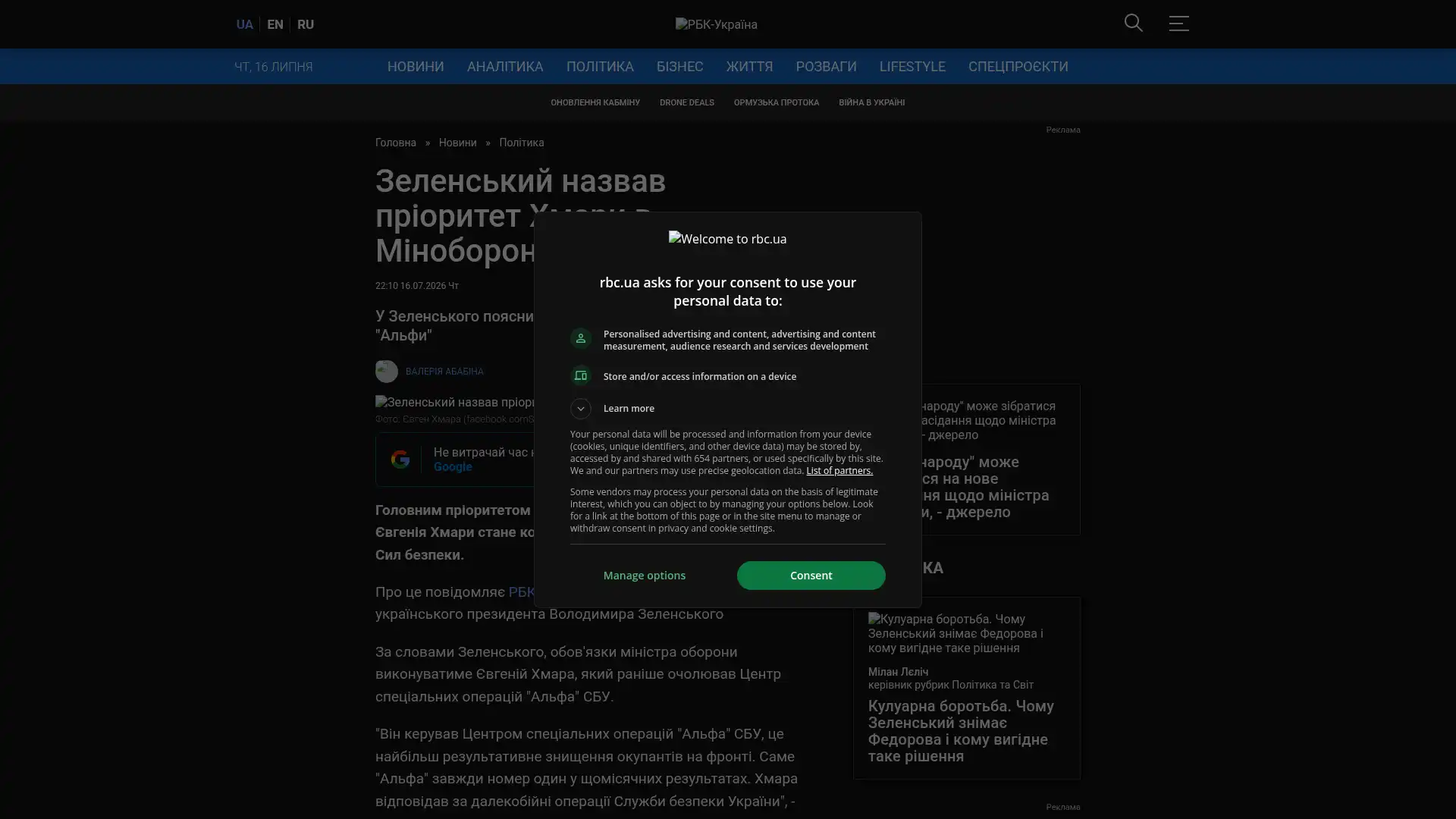Viewport: 1456px width, 819px height.
Task: Click the personalised advertising person icon
Action: tap(580, 339)
